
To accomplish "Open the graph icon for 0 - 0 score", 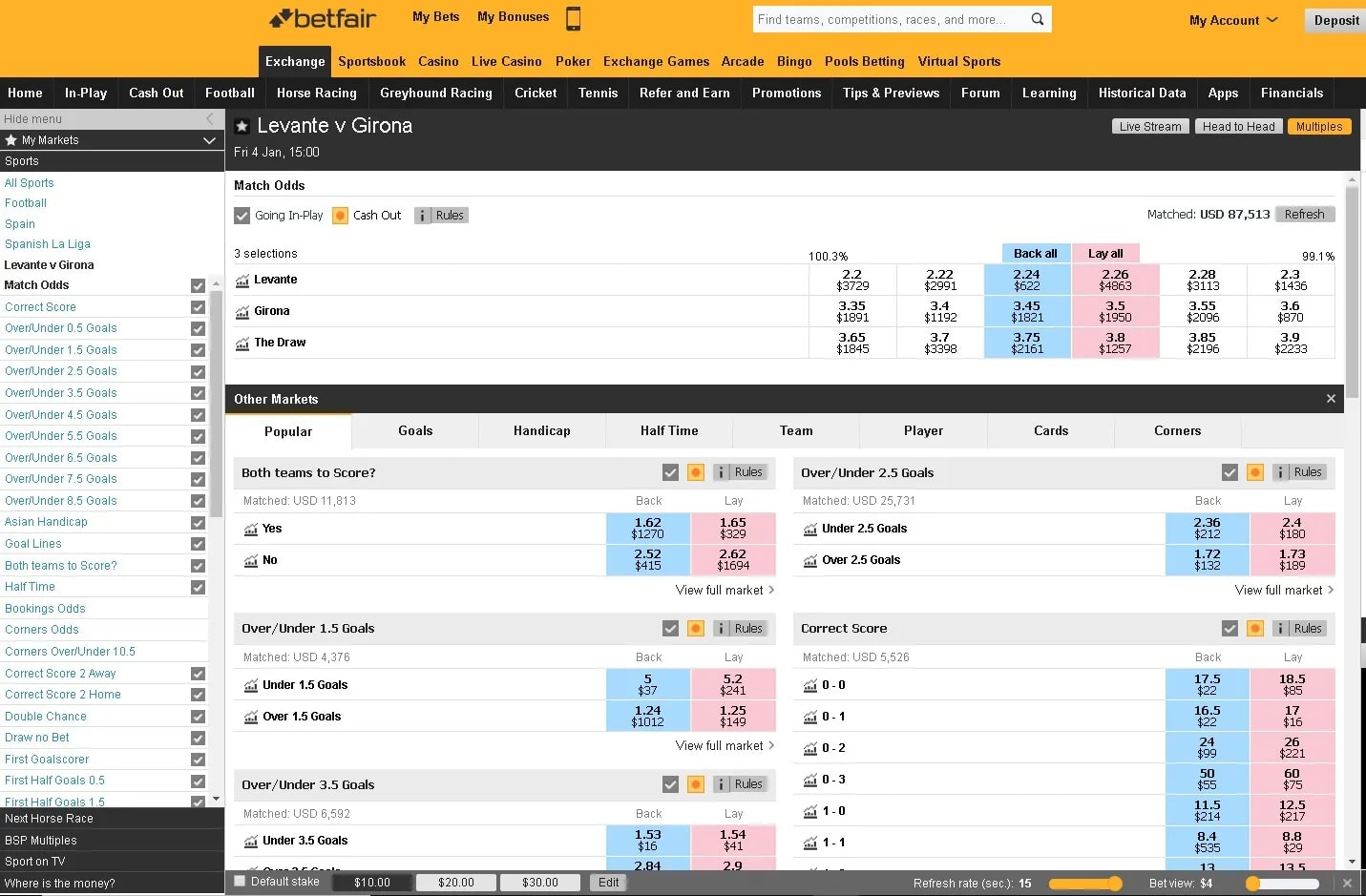I will [810, 686].
